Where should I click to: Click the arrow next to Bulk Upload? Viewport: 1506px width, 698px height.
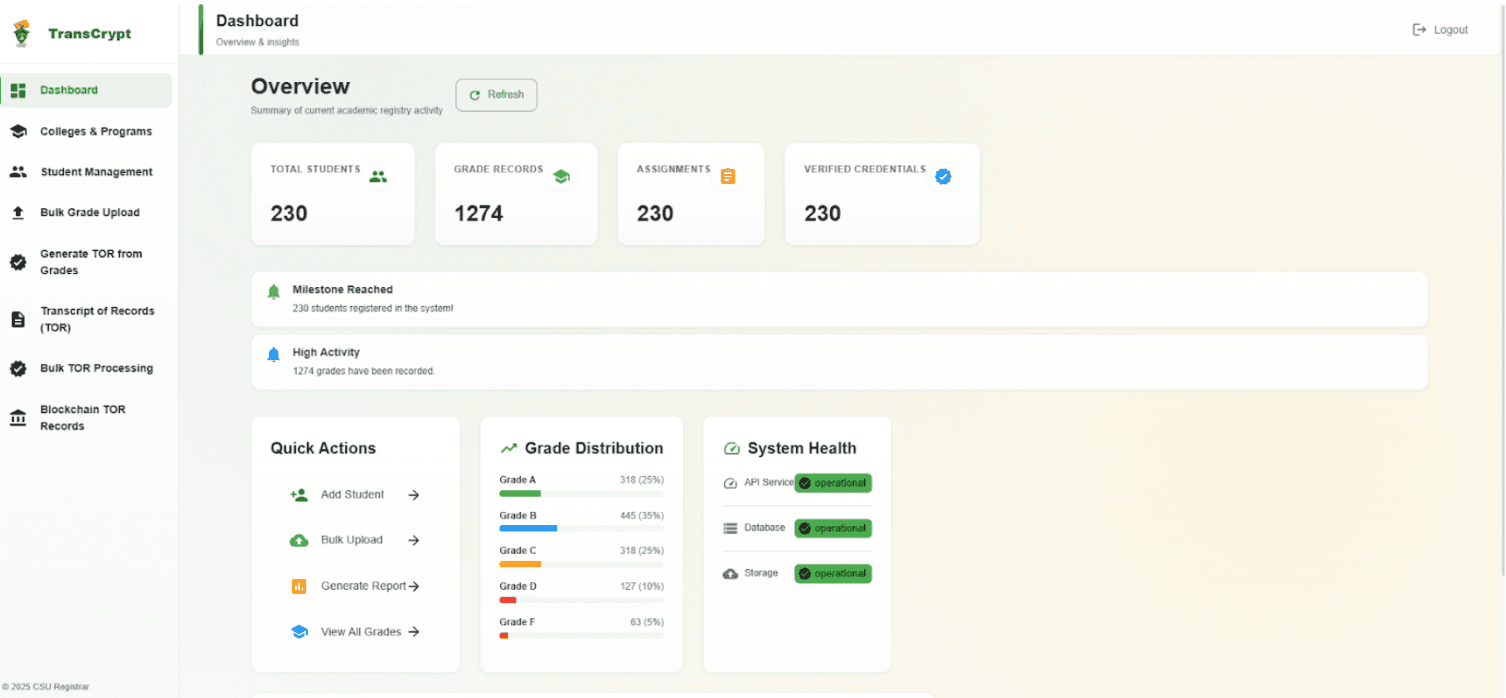click(x=413, y=541)
